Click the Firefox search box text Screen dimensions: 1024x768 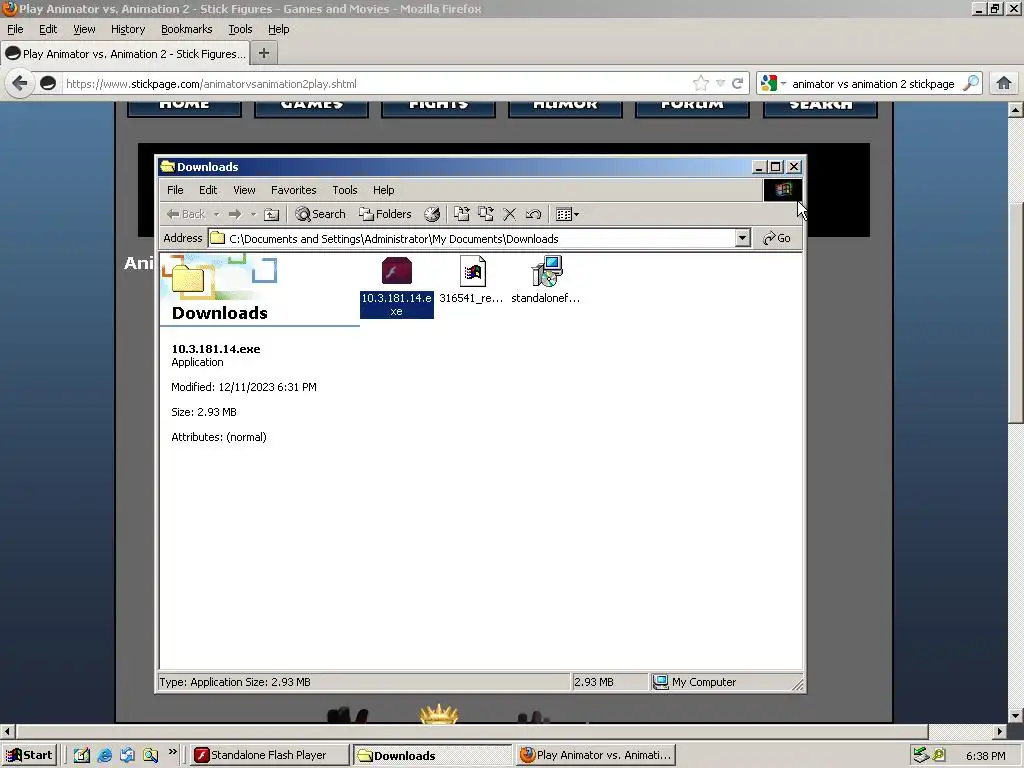(x=873, y=84)
